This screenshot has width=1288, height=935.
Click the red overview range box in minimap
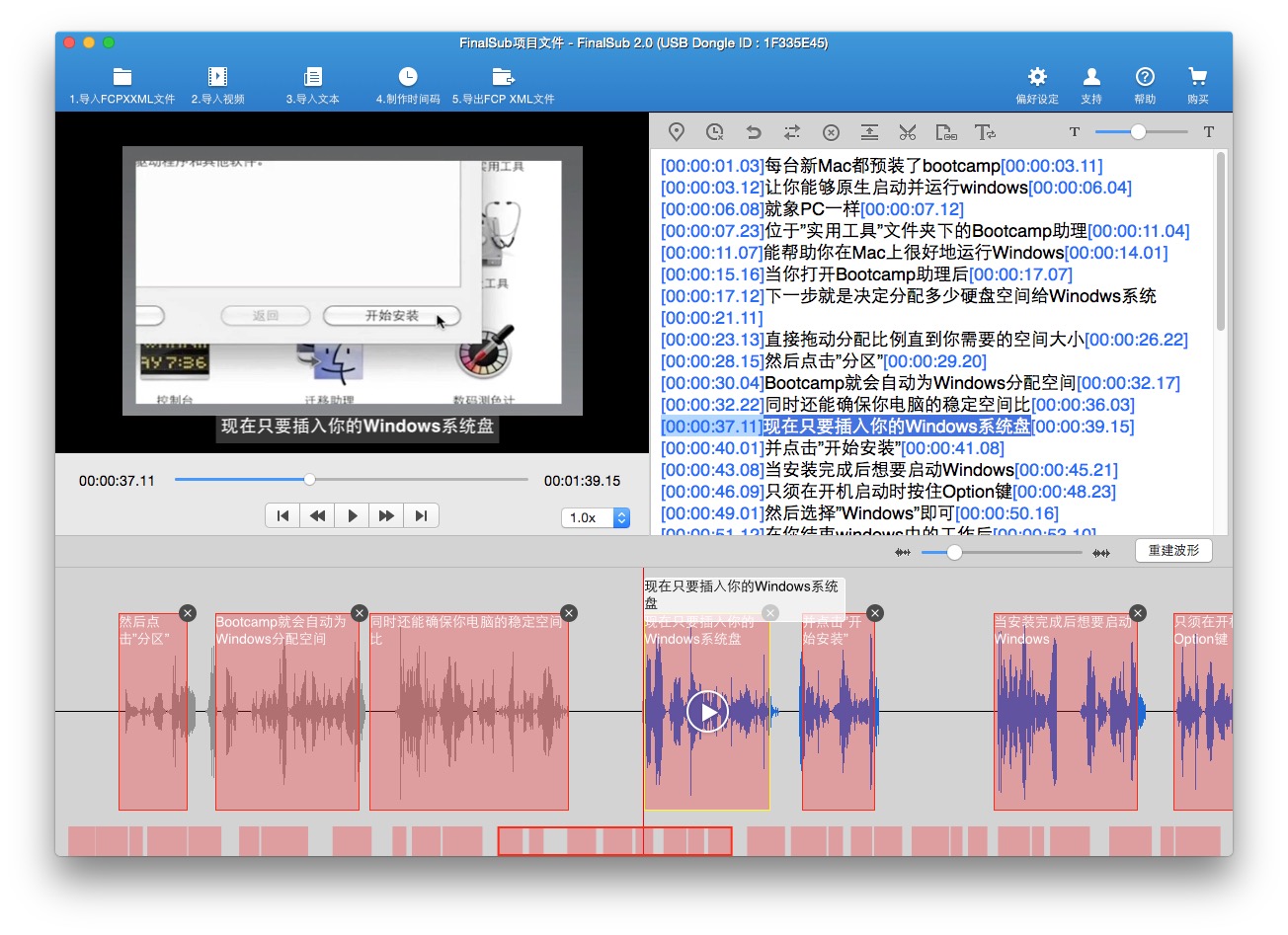click(x=614, y=841)
